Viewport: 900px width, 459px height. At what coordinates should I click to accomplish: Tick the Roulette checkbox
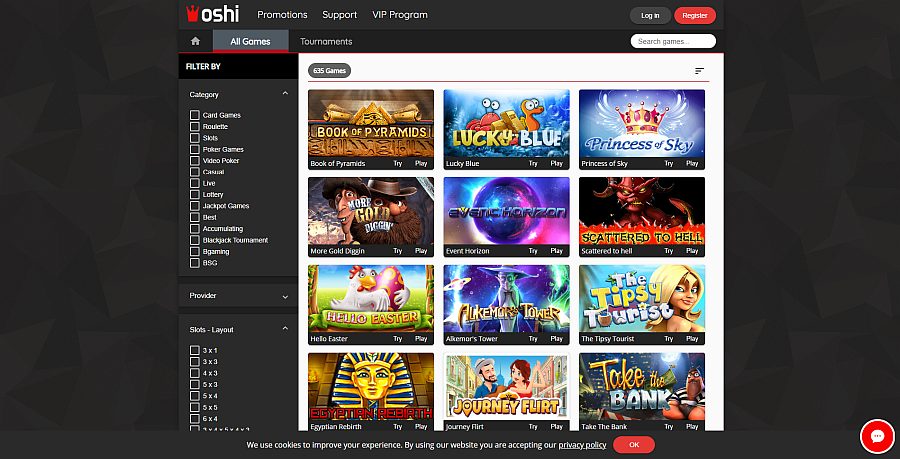click(x=195, y=126)
